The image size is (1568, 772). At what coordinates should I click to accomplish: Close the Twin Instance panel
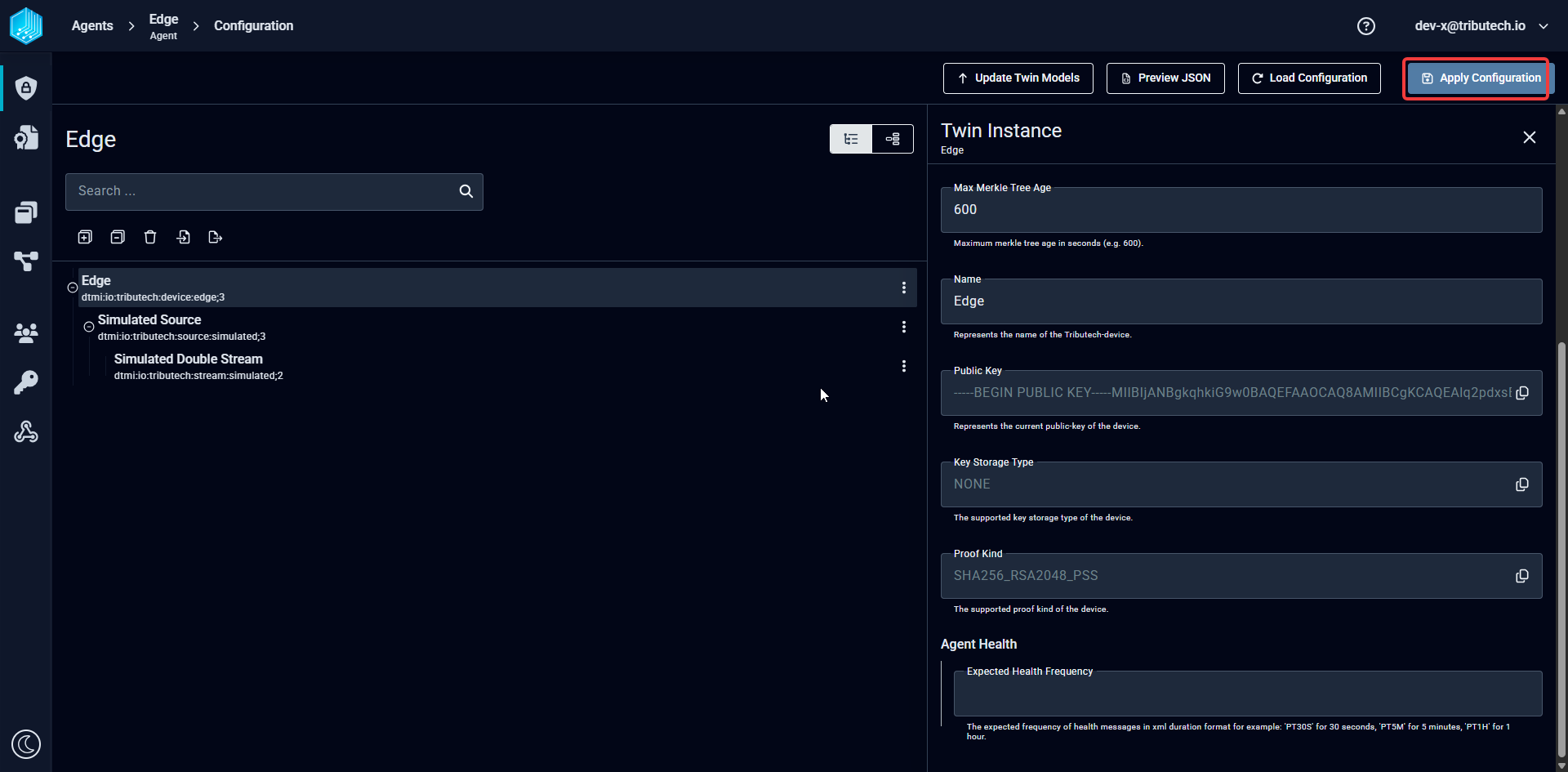(1530, 137)
